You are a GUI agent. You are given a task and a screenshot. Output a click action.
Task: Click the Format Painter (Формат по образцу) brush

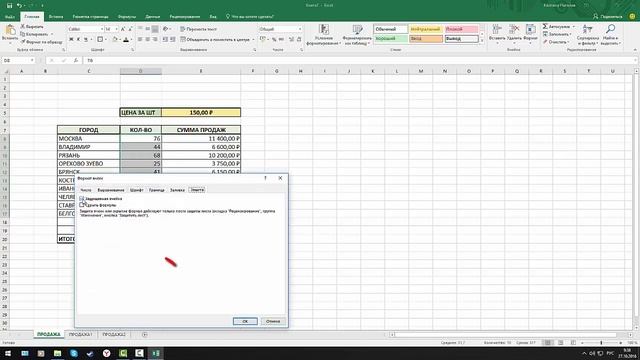(x=23, y=42)
